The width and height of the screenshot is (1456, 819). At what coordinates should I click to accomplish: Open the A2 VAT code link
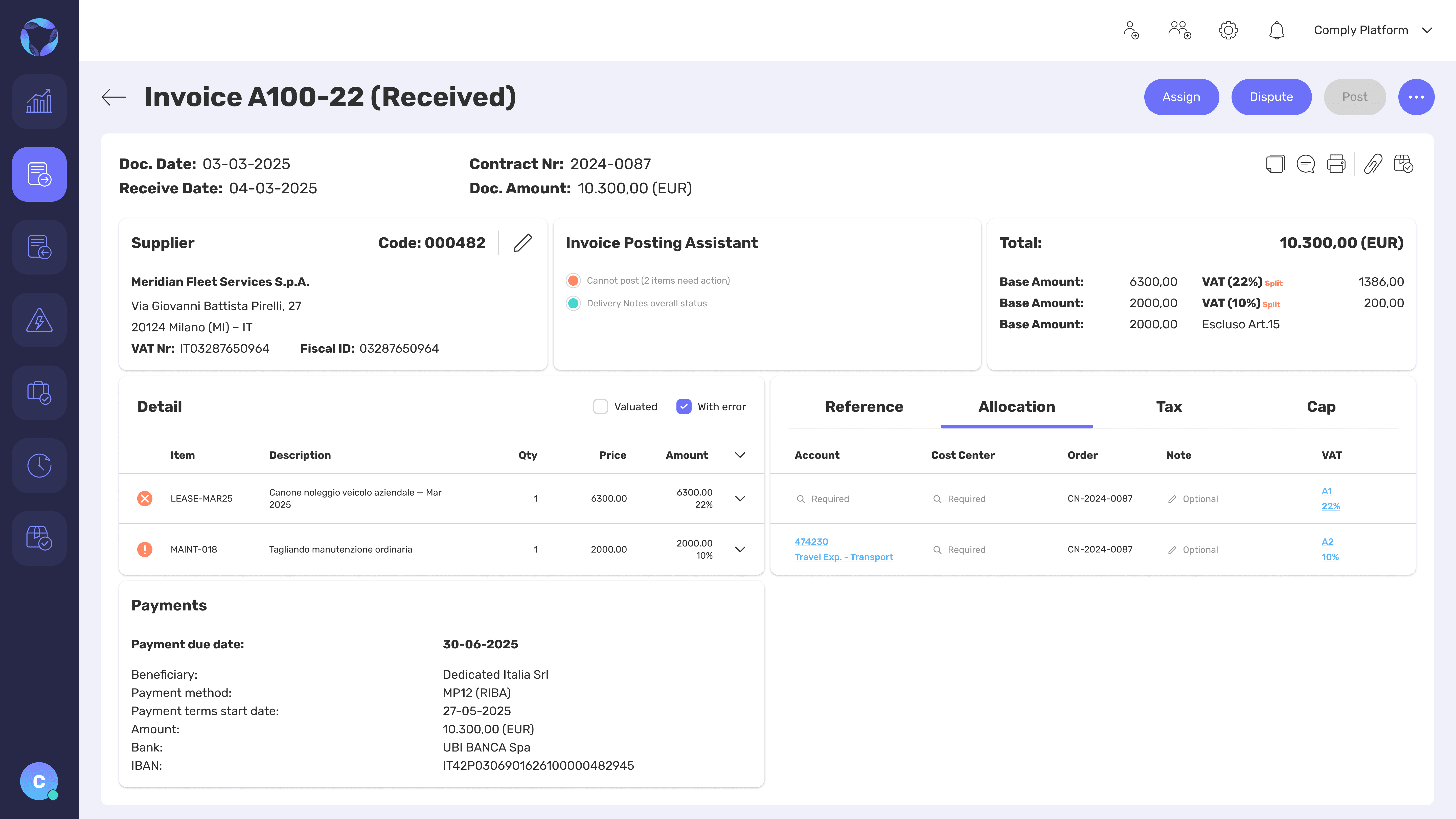[x=1327, y=541]
